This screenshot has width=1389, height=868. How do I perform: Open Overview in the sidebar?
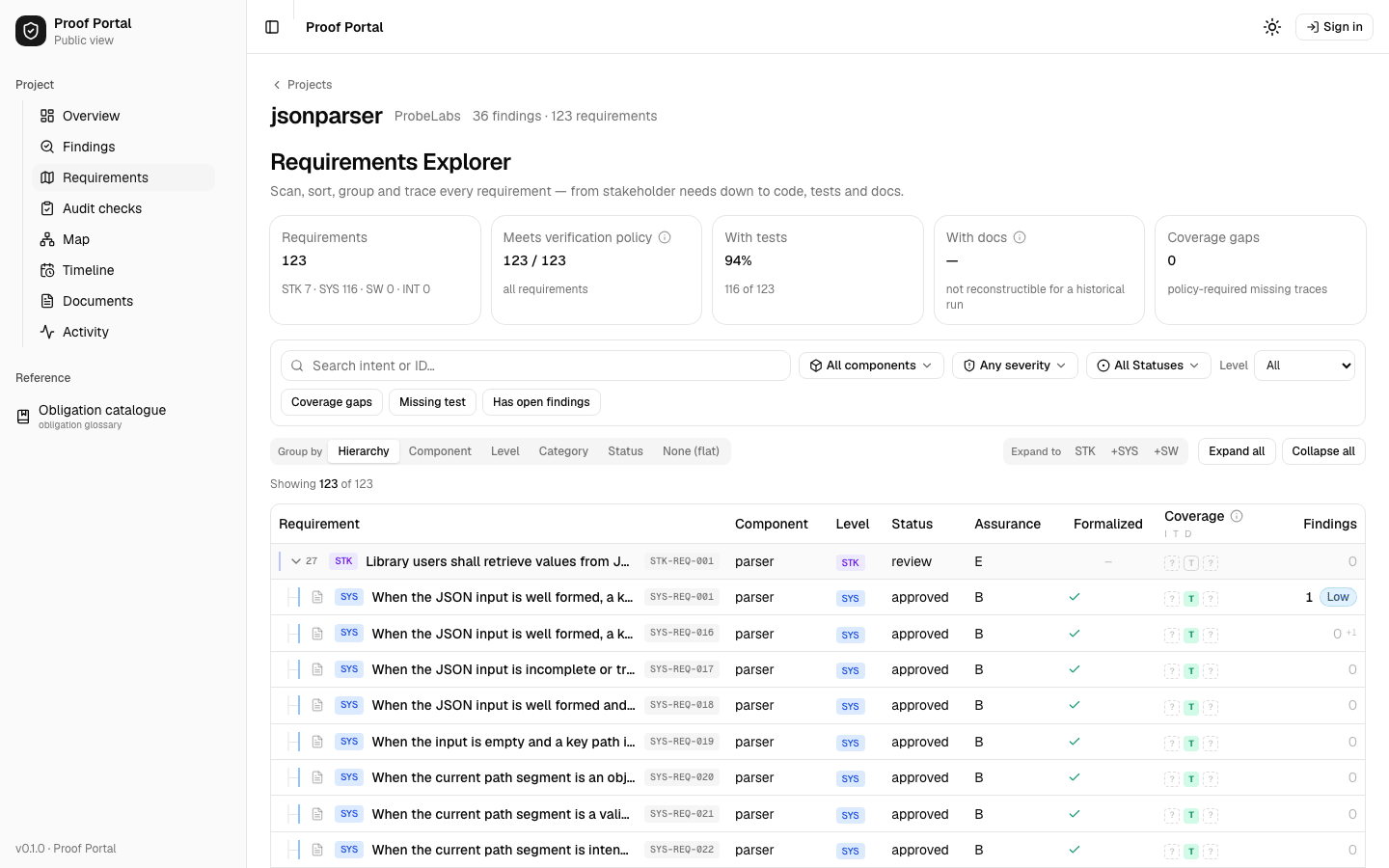click(x=123, y=116)
